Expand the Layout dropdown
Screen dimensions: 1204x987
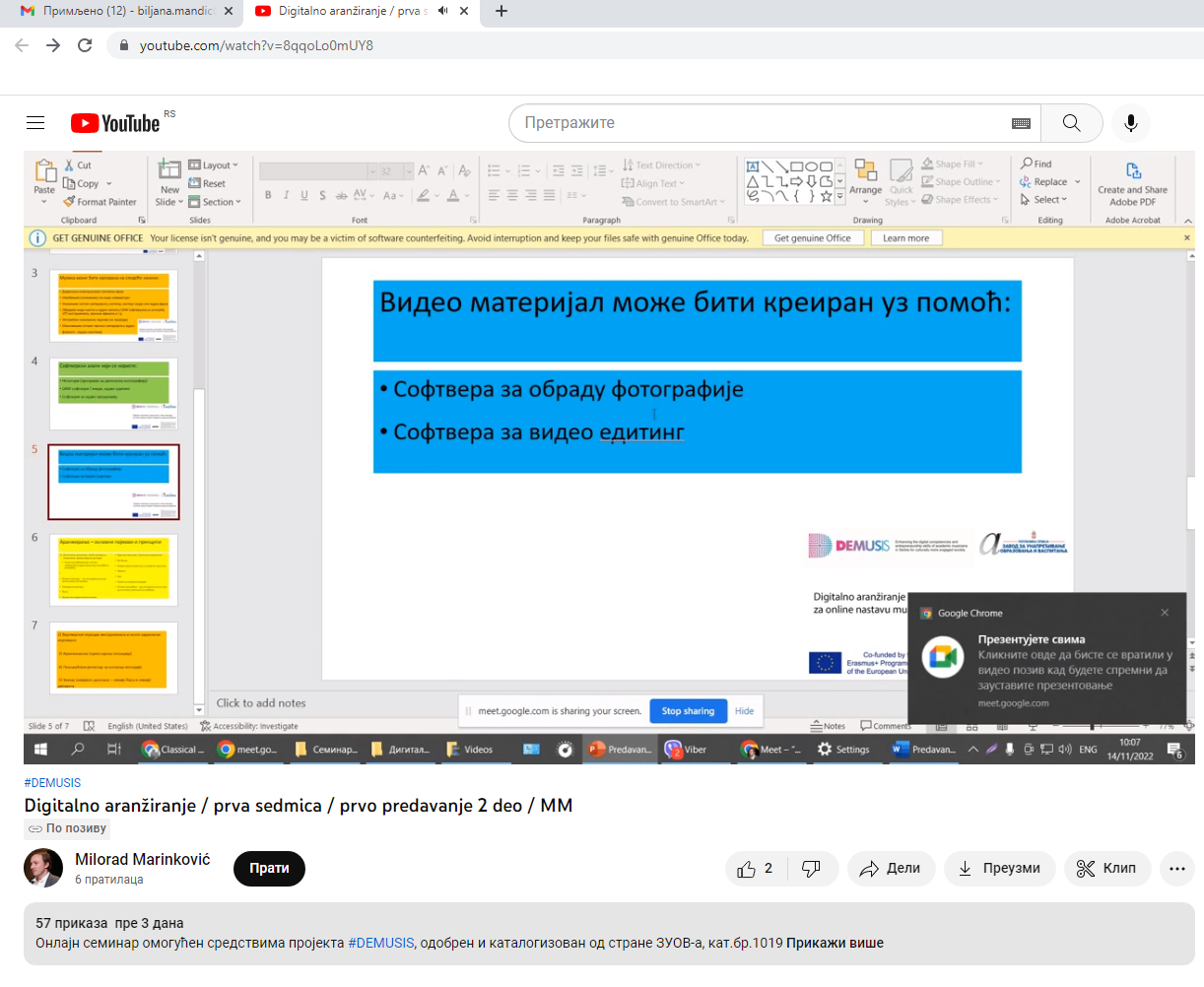(x=214, y=165)
